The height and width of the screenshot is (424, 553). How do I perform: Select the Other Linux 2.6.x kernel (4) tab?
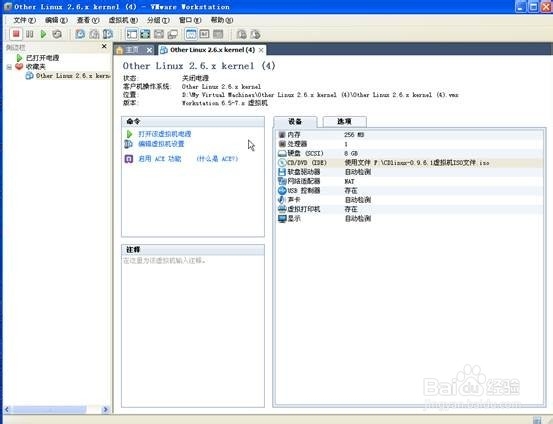(x=212, y=50)
